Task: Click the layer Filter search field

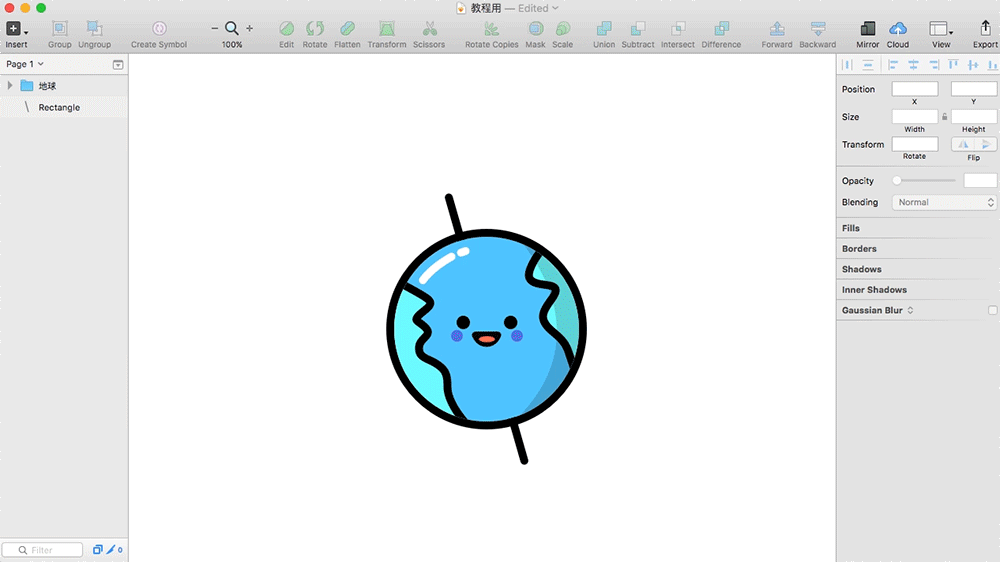Action: [43, 550]
